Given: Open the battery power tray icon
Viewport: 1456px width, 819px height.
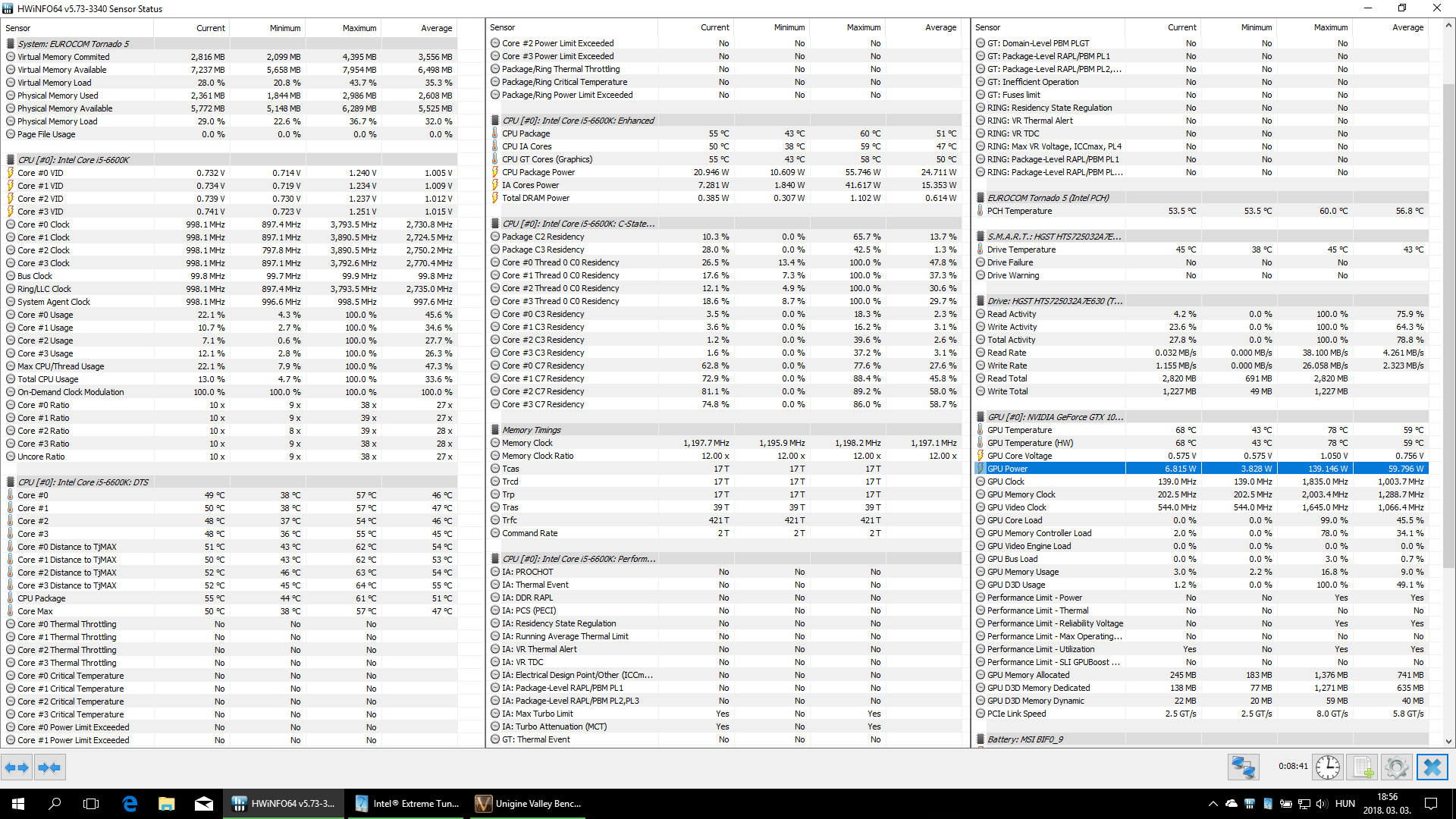Looking at the screenshot, I should [1286, 804].
